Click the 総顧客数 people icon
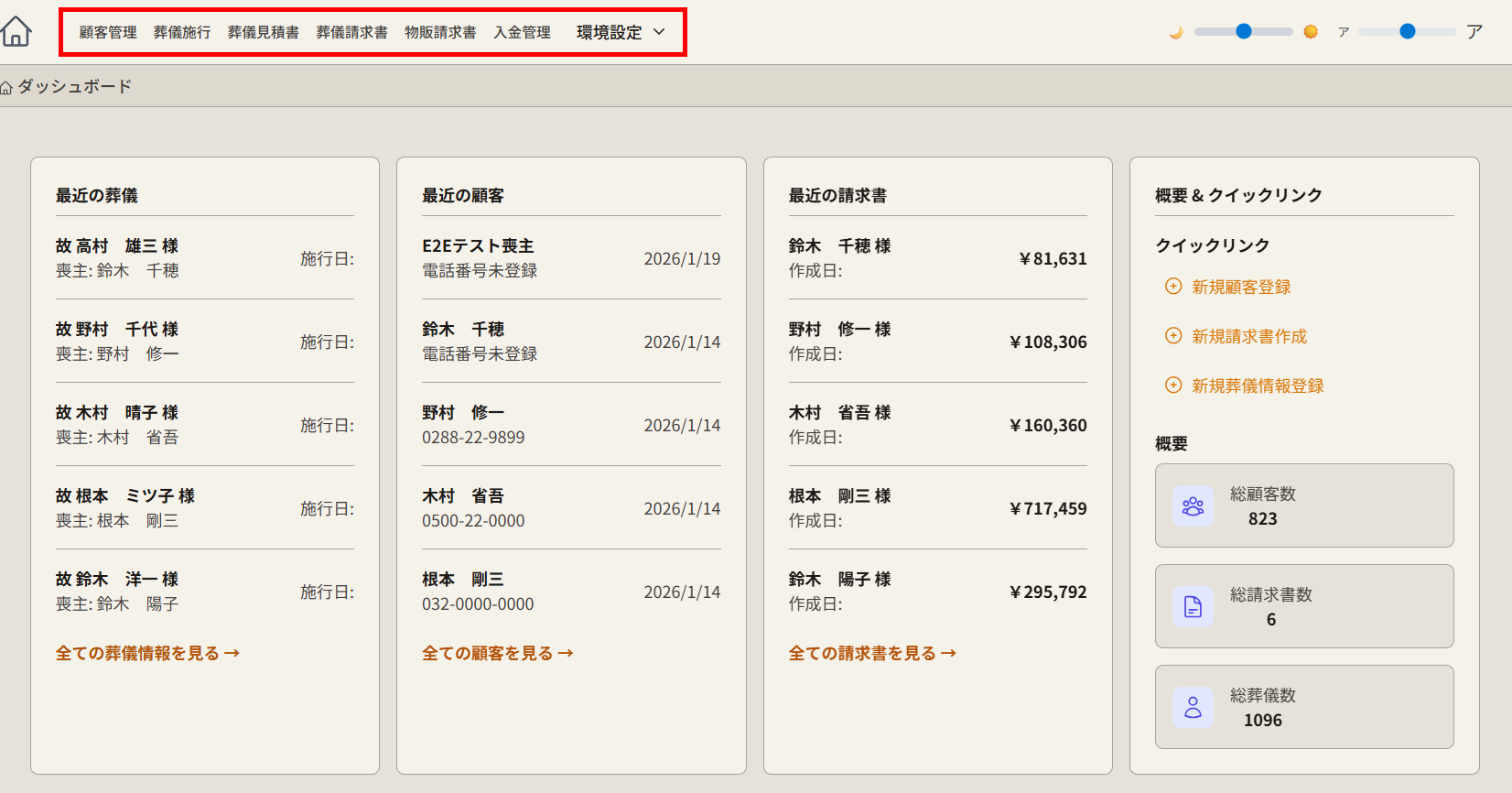 click(x=1193, y=506)
